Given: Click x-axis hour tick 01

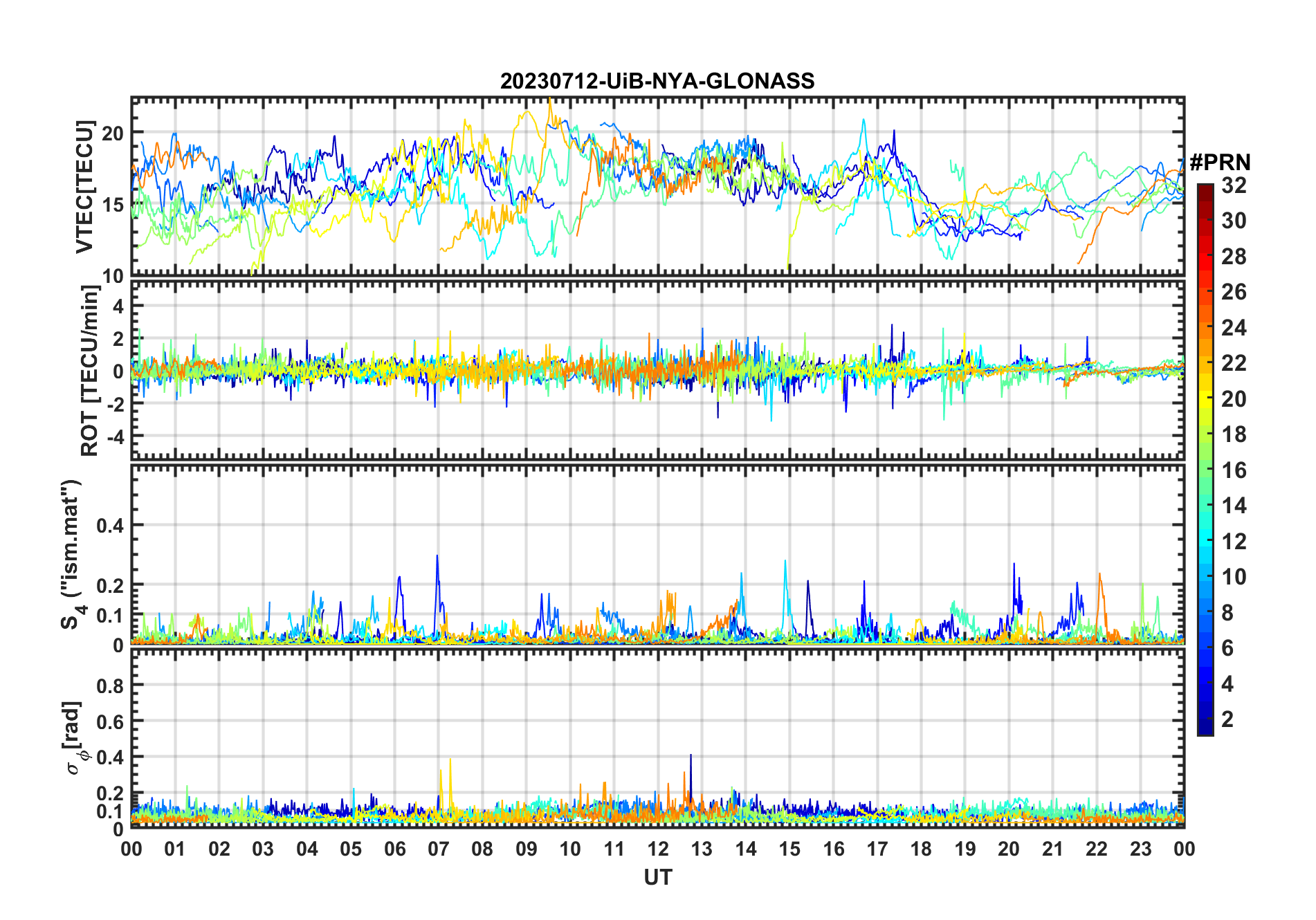Looking at the screenshot, I should pos(175,849).
